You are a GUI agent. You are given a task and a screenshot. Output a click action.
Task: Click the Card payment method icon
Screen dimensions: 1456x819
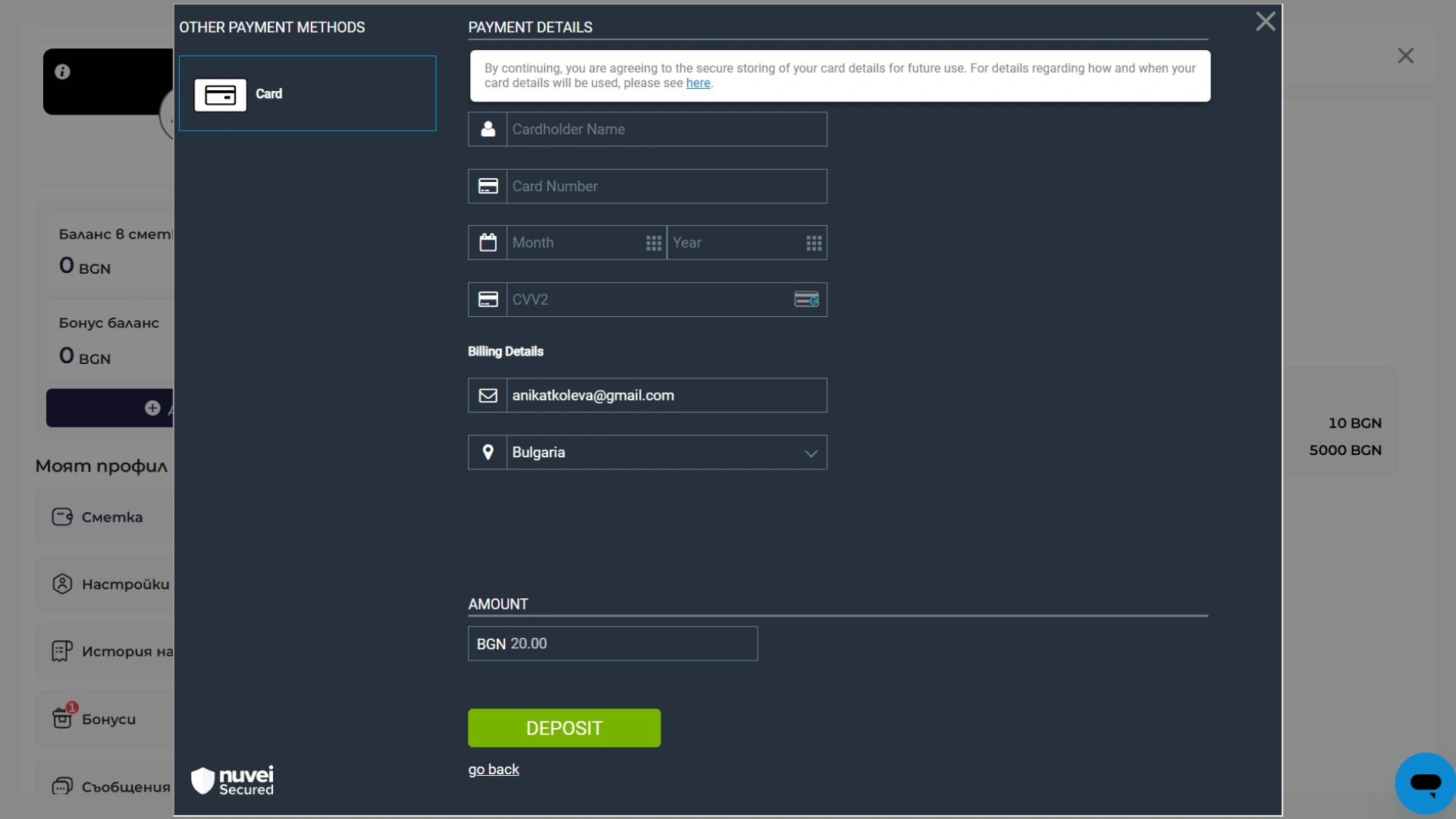point(220,95)
